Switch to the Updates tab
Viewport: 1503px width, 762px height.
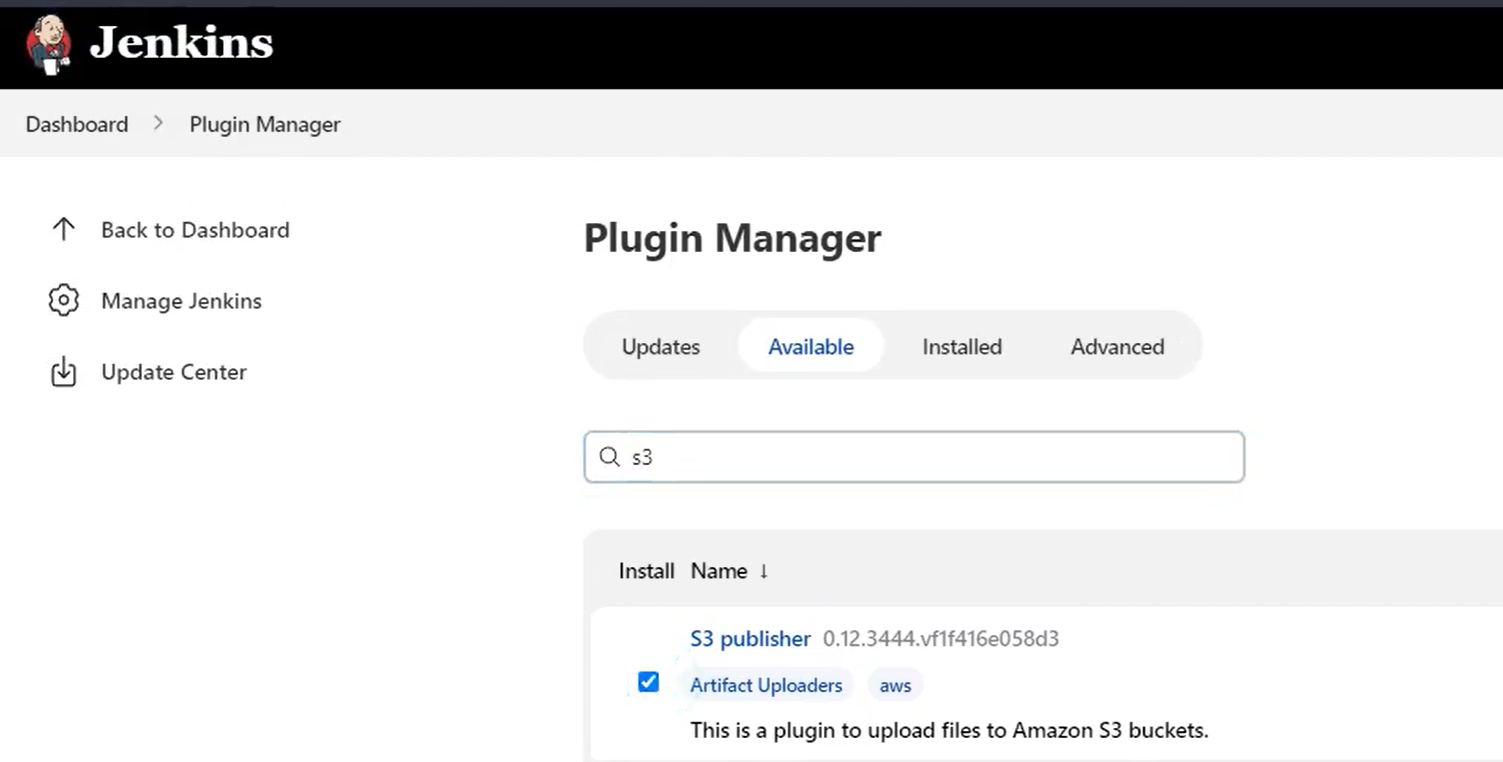[x=661, y=347]
